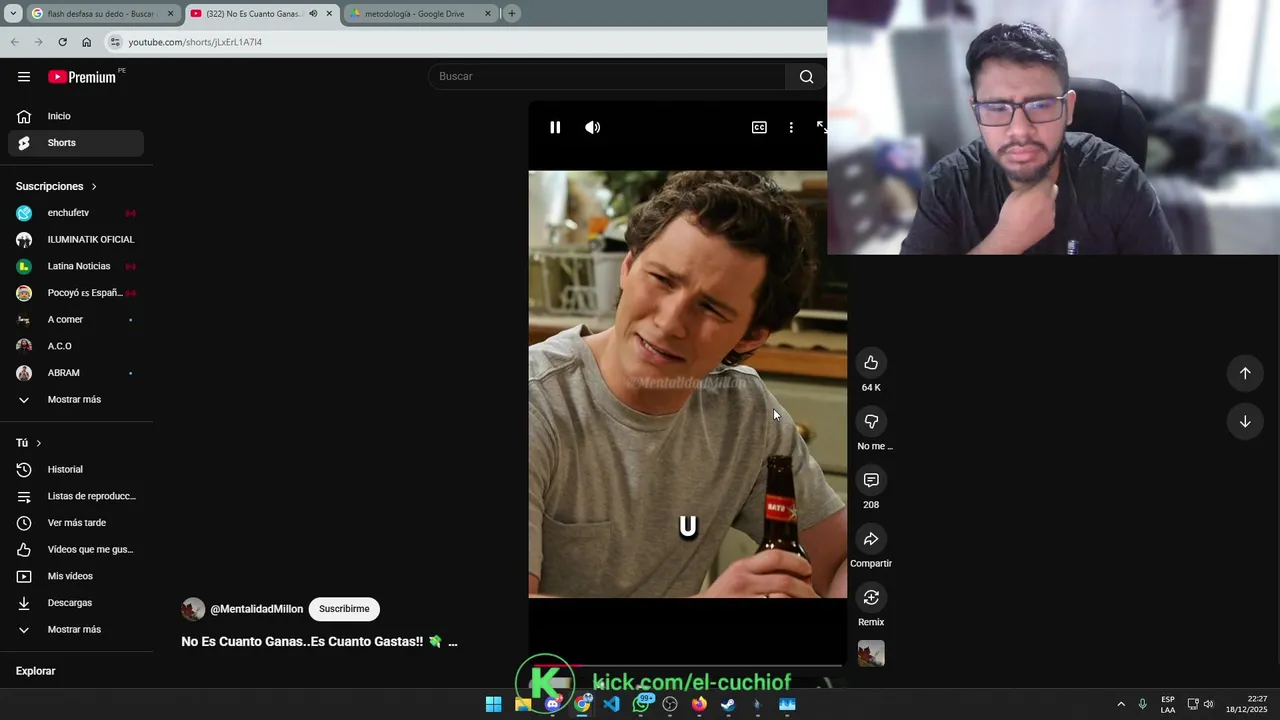The height and width of the screenshot is (720, 1280).
Task: Open ILUMINATIK OFICIAL channel
Action: coord(76,240)
